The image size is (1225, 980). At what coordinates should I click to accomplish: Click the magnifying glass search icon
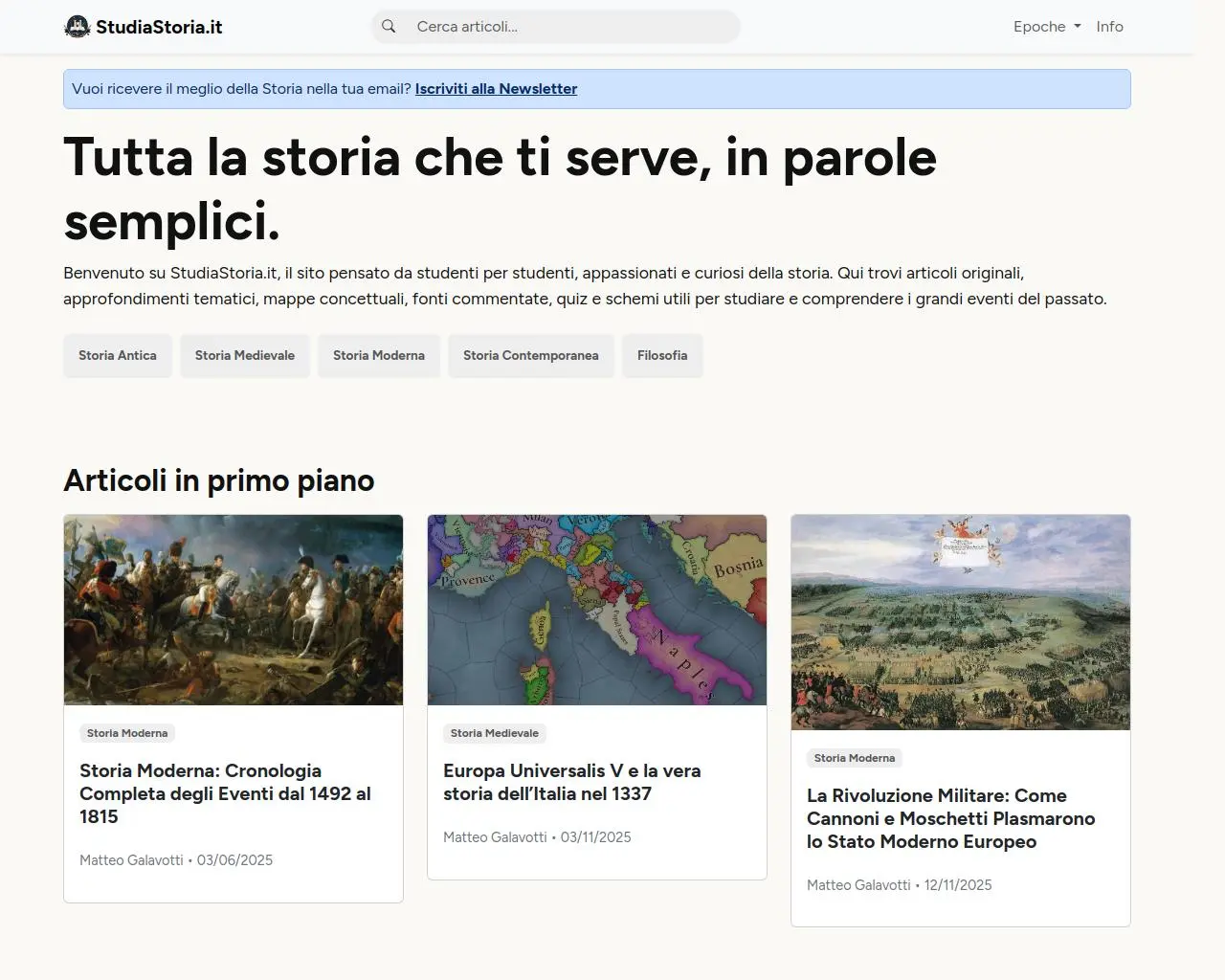(389, 26)
